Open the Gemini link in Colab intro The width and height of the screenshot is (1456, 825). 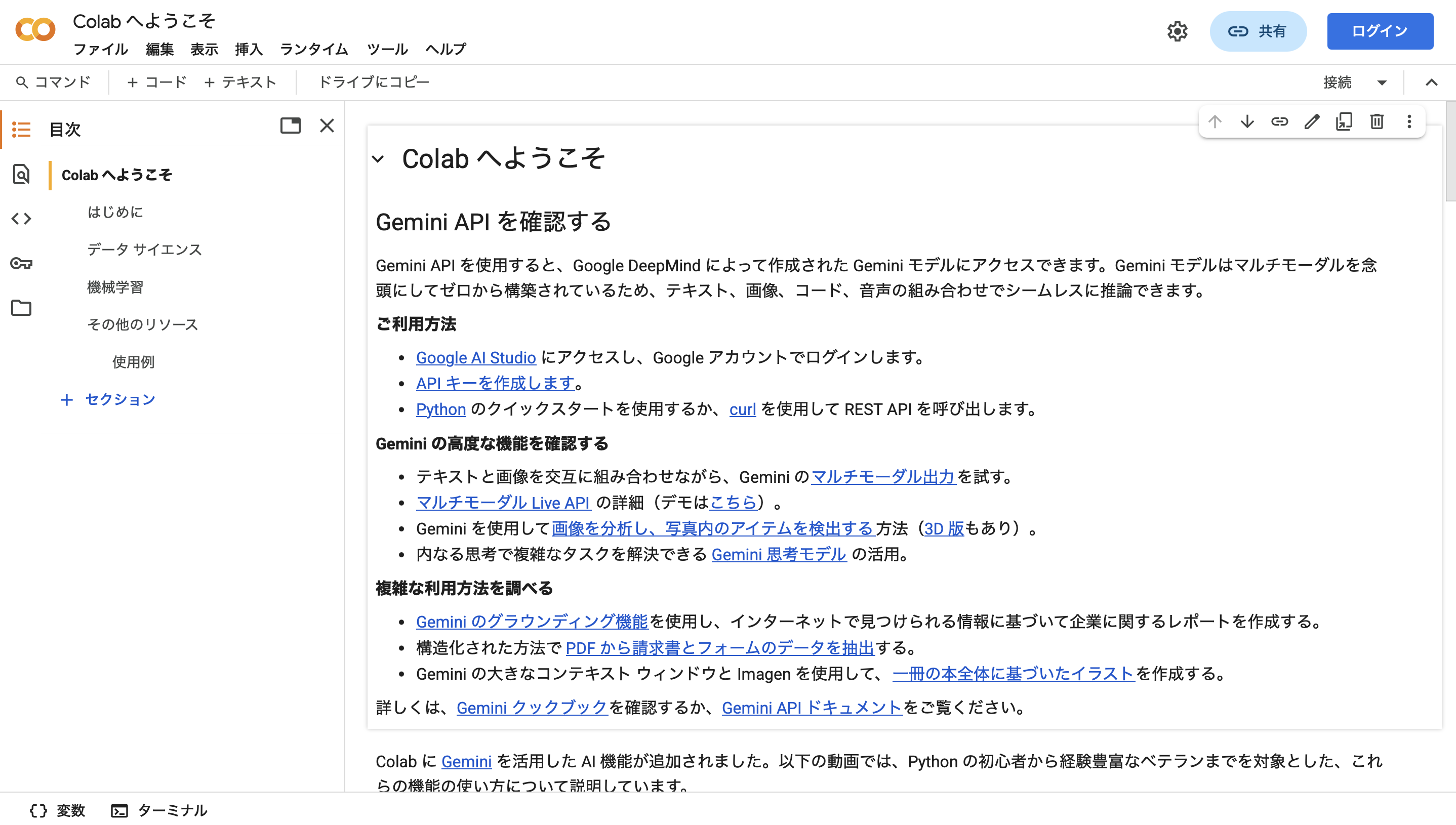click(x=466, y=762)
